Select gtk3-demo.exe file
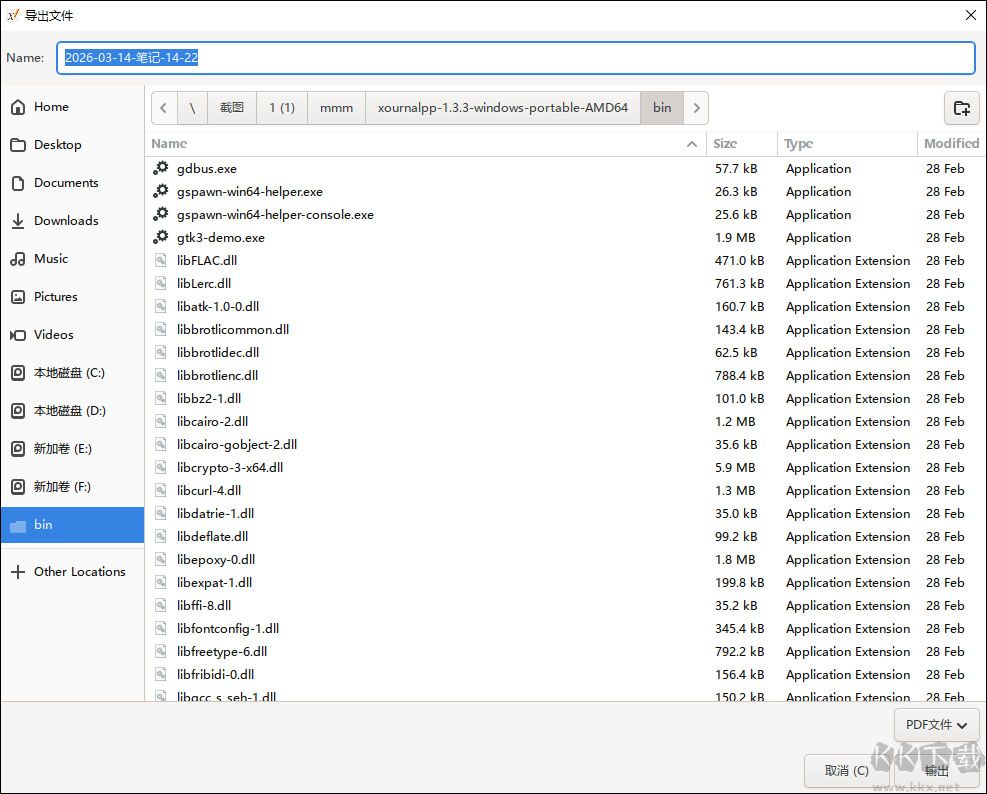The height and width of the screenshot is (794, 987). pos(565,237)
